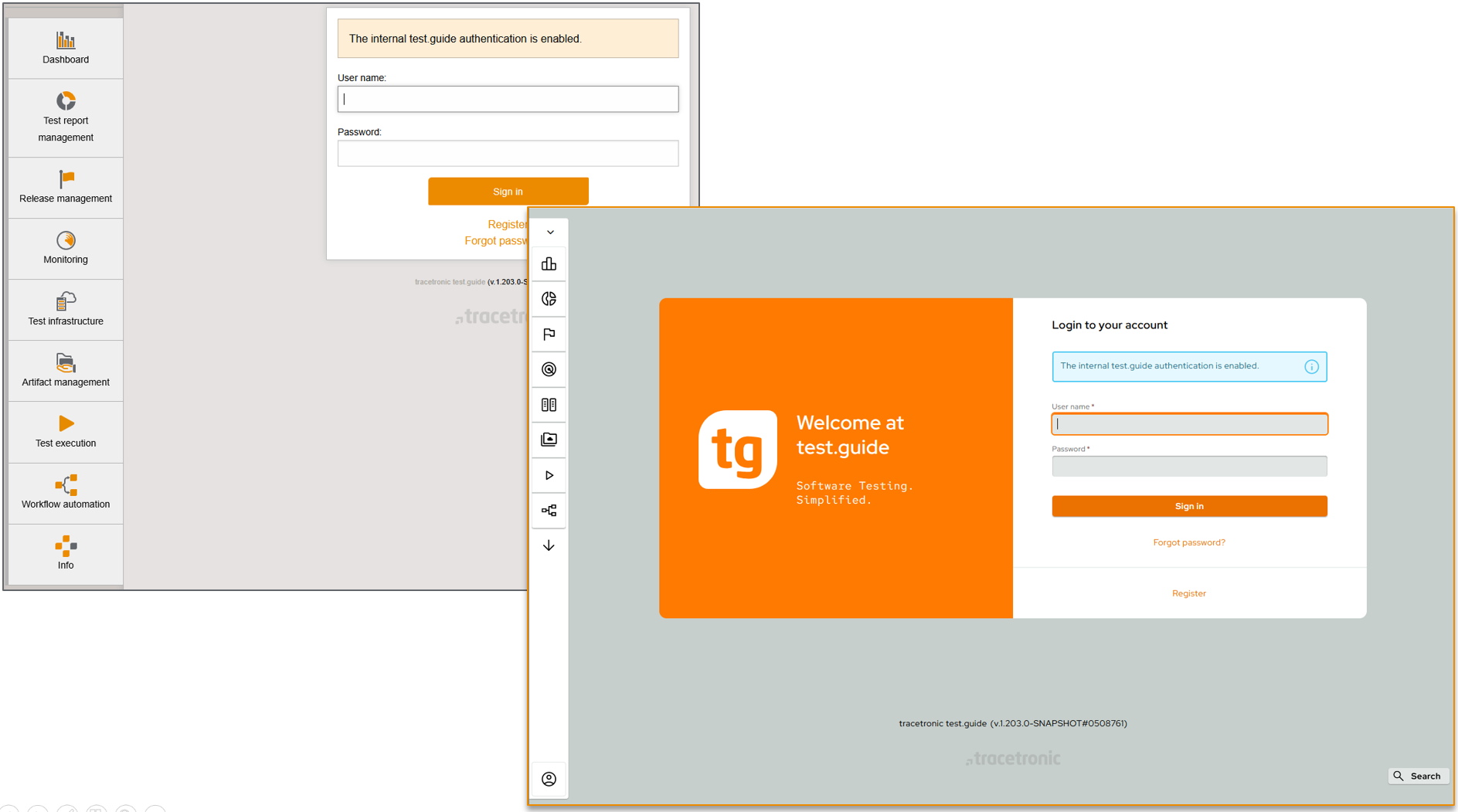Click the Monitoring icon

[549, 369]
